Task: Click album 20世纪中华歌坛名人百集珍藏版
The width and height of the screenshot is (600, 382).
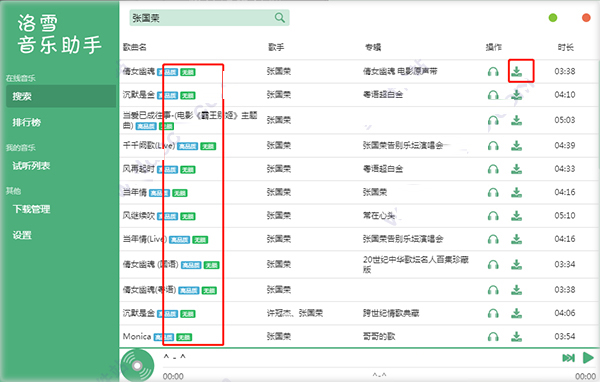Action: coord(416,264)
